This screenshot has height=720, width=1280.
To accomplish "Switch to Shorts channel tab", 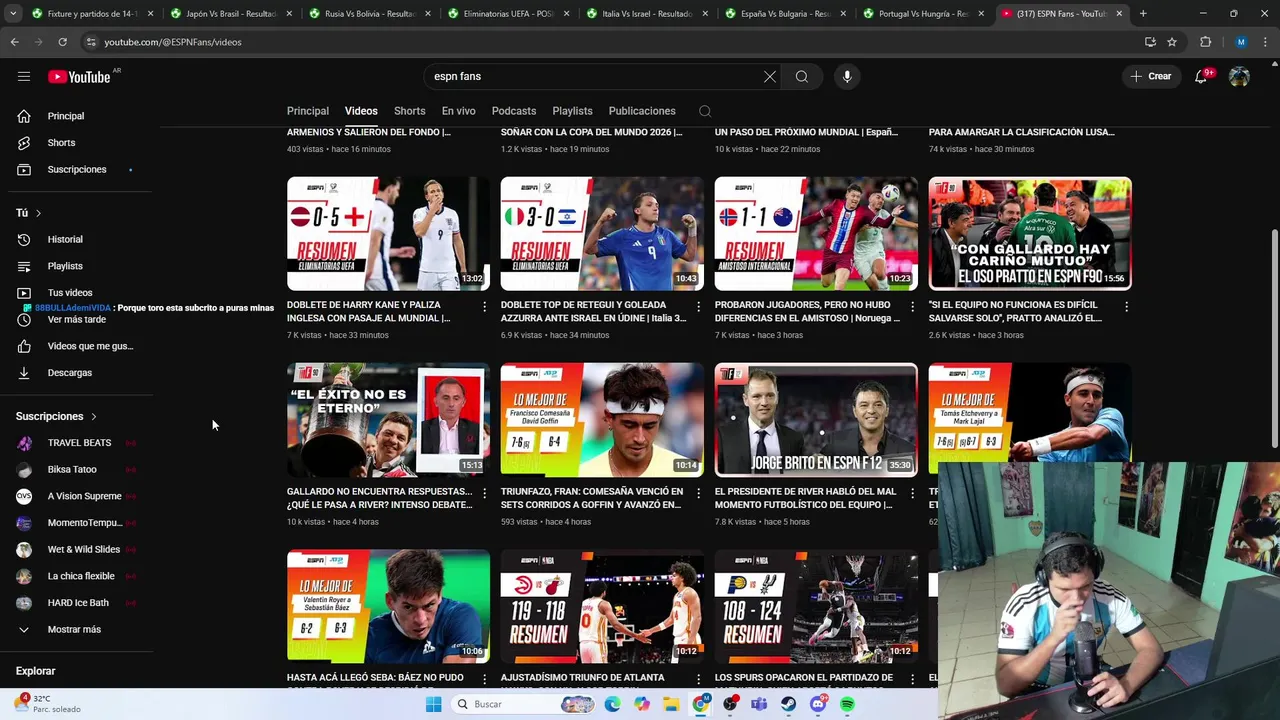I will click(410, 111).
